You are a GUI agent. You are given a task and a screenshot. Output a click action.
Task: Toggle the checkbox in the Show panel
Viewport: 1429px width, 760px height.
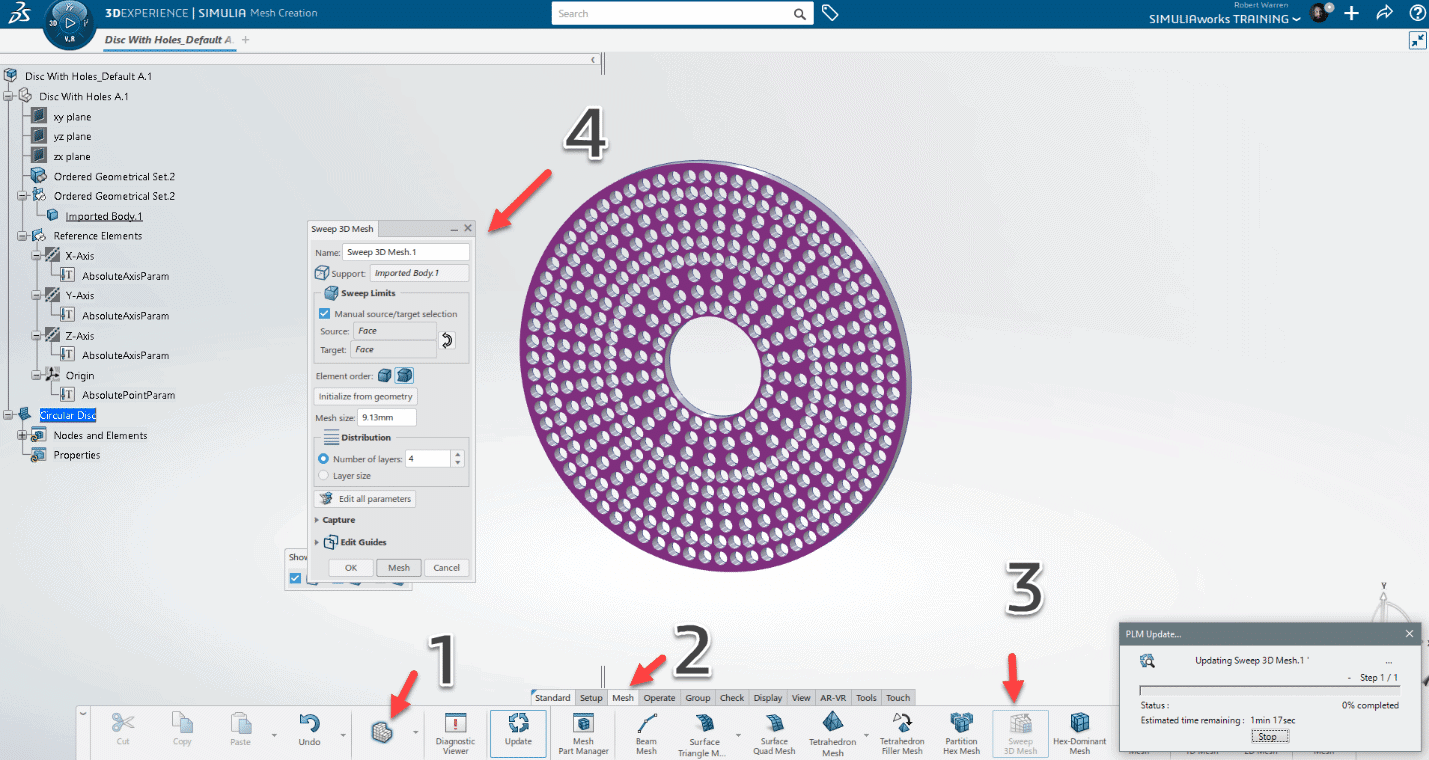[x=295, y=577]
